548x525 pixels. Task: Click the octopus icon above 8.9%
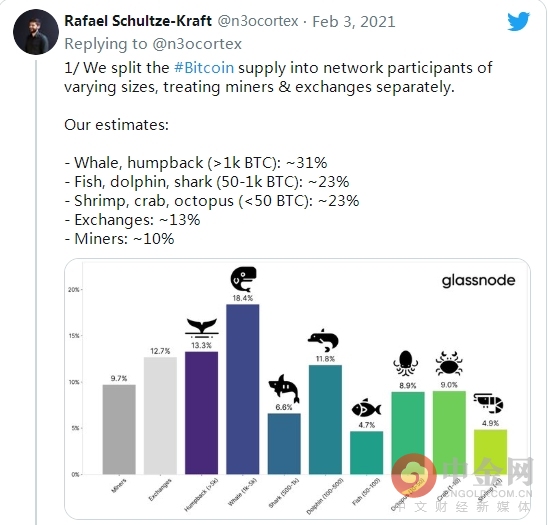[x=405, y=364]
